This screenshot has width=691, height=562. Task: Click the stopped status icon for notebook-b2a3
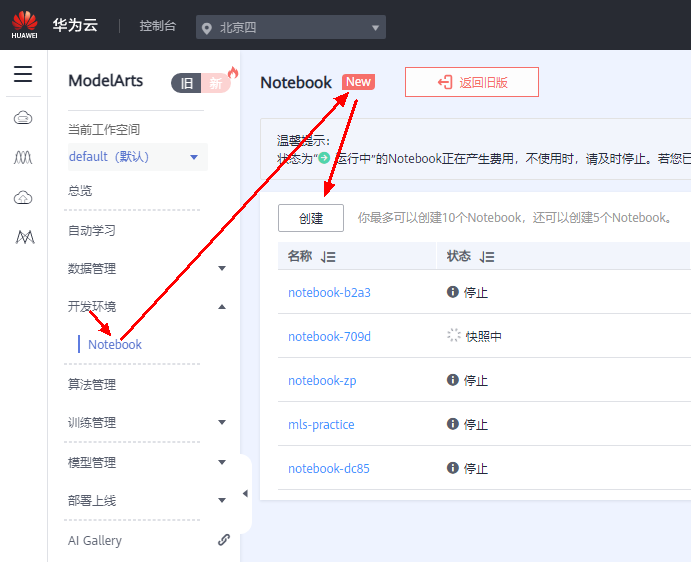pyautogui.click(x=453, y=292)
